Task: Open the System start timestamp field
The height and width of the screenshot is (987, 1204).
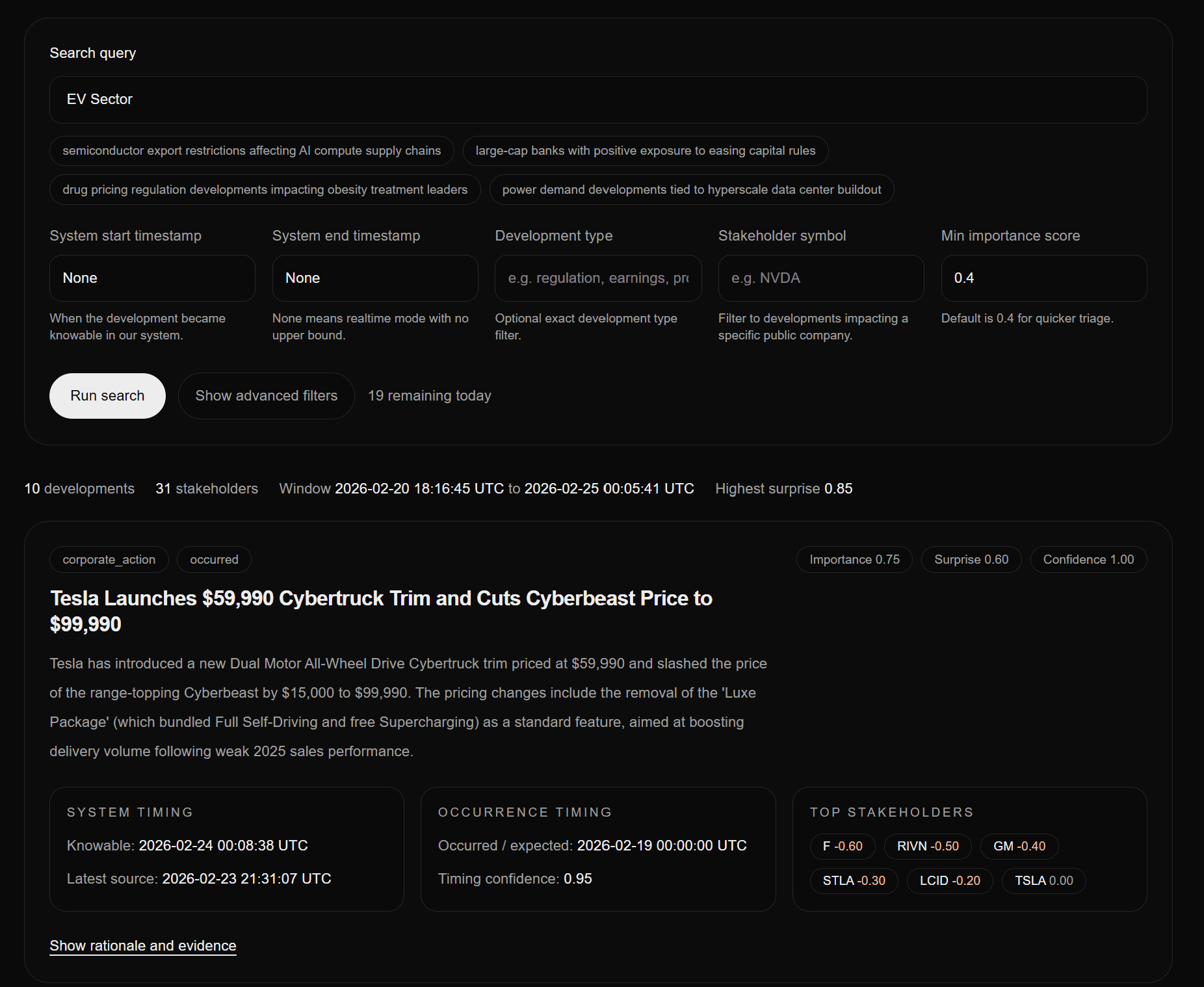Action: click(151, 278)
